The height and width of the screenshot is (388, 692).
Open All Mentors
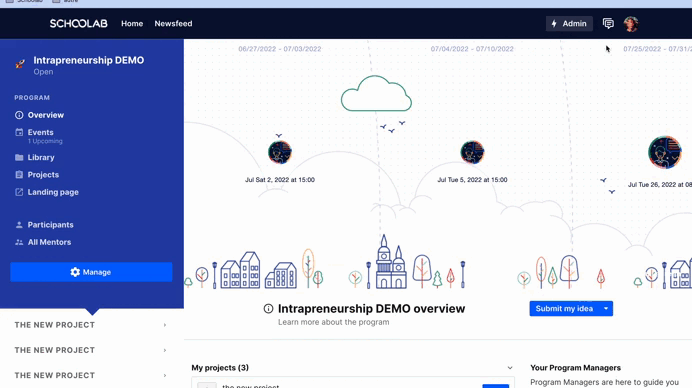point(49,242)
